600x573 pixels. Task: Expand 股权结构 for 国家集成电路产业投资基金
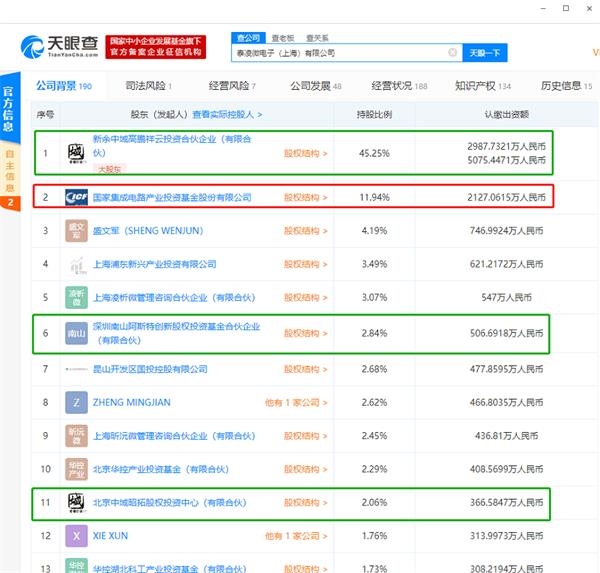[x=305, y=198]
